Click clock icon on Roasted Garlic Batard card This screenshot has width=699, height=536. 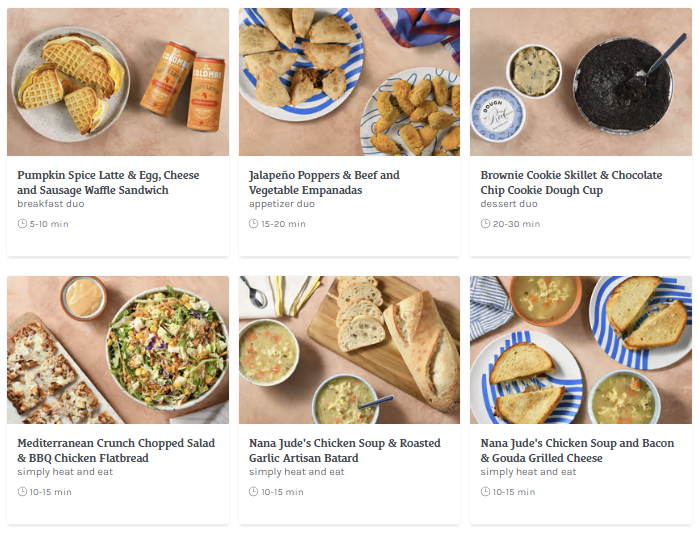254,492
